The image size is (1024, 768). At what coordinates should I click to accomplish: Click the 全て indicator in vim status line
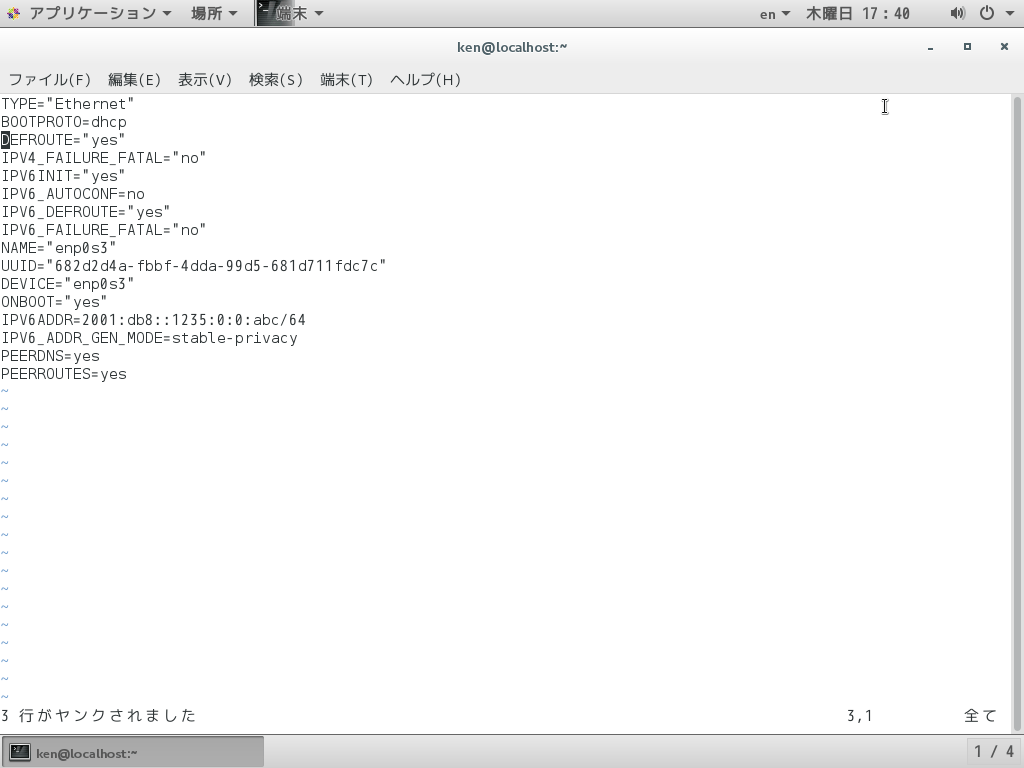tap(980, 716)
